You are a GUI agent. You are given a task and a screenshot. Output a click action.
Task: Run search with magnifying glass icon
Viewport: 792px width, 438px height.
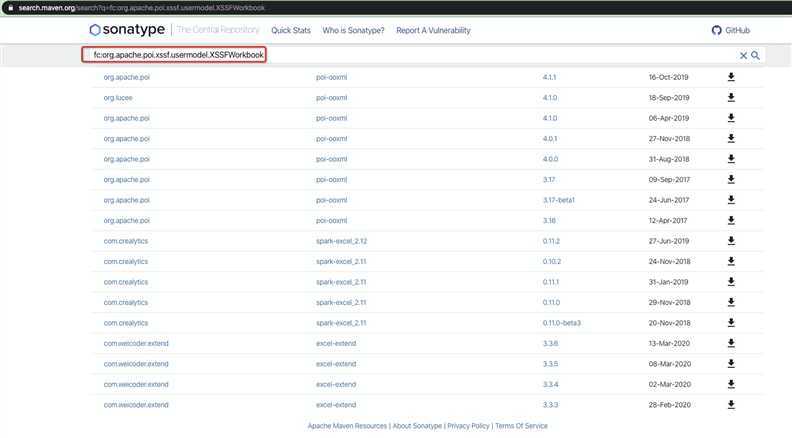pyautogui.click(x=755, y=56)
